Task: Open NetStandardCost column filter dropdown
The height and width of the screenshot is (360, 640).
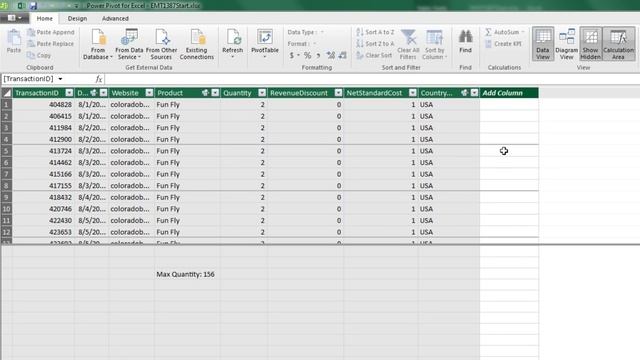Action: pos(413,93)
